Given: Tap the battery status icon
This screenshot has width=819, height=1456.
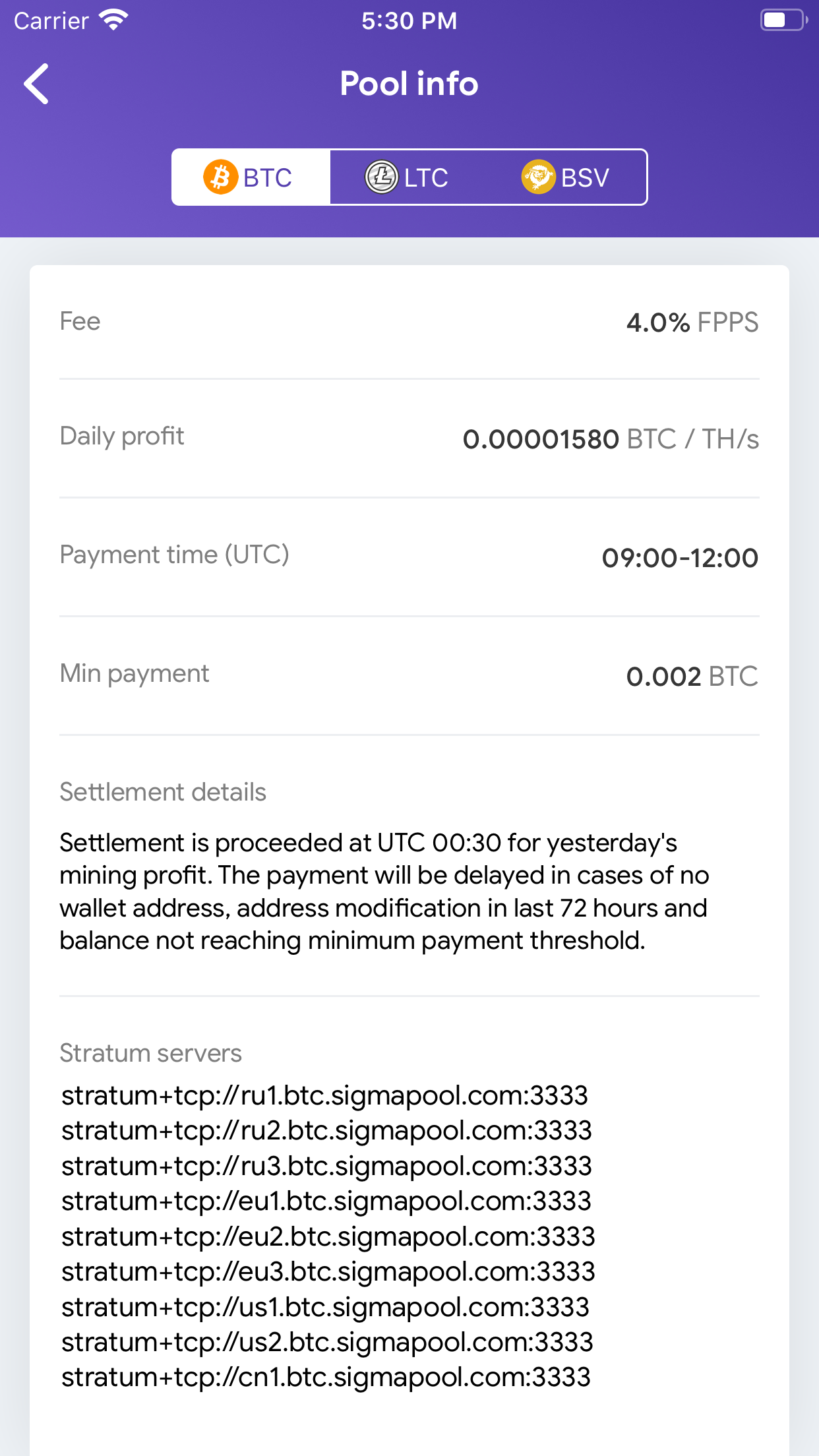Looking at the screenshot, I should pyautogui.click(x=783, y=20).
